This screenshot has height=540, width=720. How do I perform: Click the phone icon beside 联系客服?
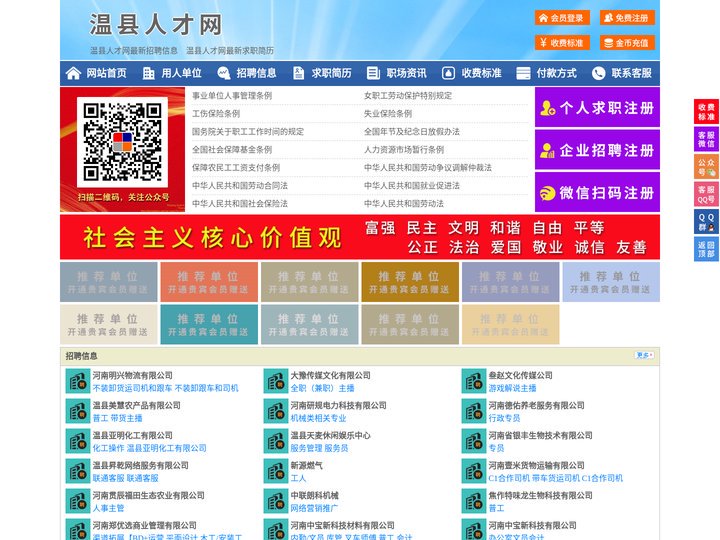pyautogui.click(x=598, y=73)
